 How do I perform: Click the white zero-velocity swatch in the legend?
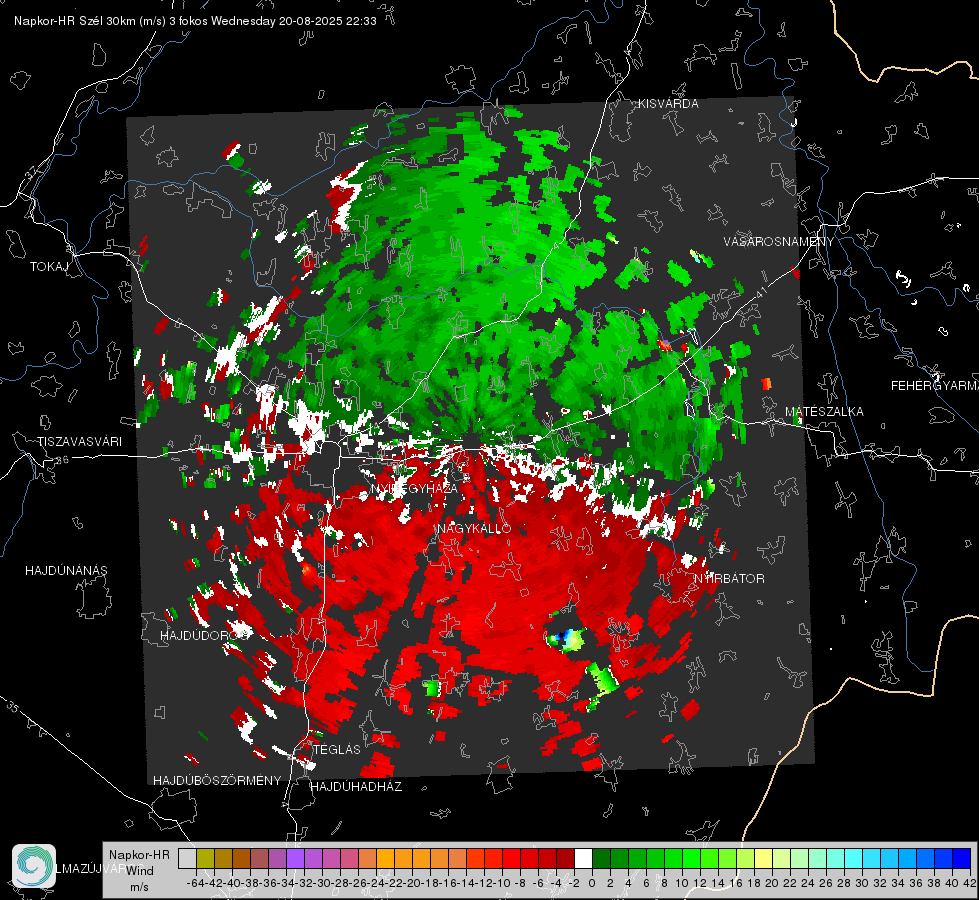point(583,859)
